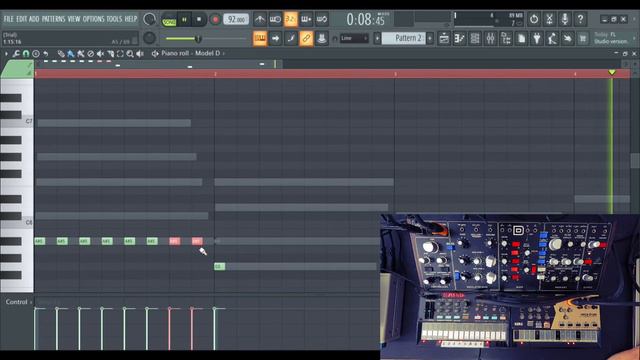Click the song position slider handle
The width and height of the screenshot is (640, 360).
click(198, 39)
